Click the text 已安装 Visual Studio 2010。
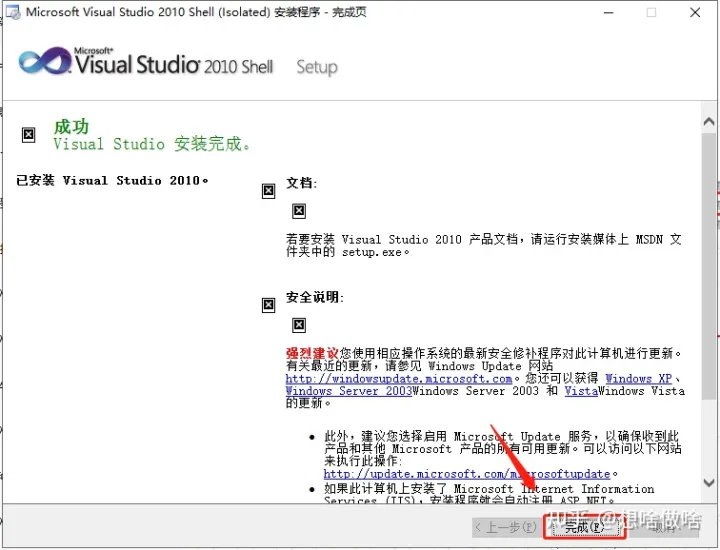Image resolution: width=720 pixels, height=550 pixels. [x=112, y=180]
